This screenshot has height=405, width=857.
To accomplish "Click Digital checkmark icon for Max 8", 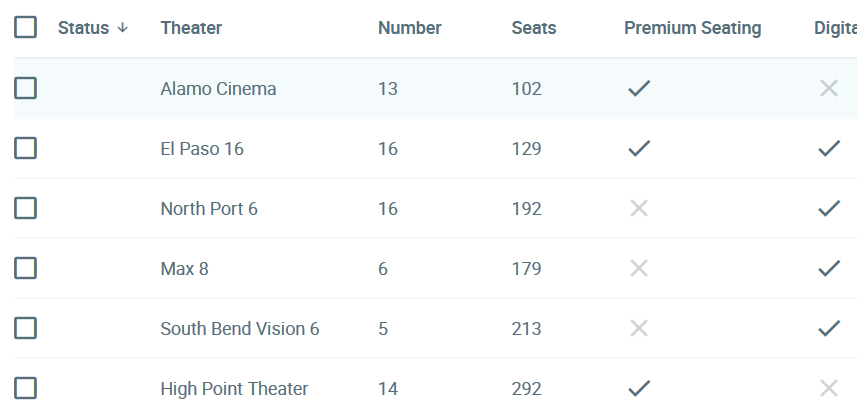I will [x=828, y=269].
